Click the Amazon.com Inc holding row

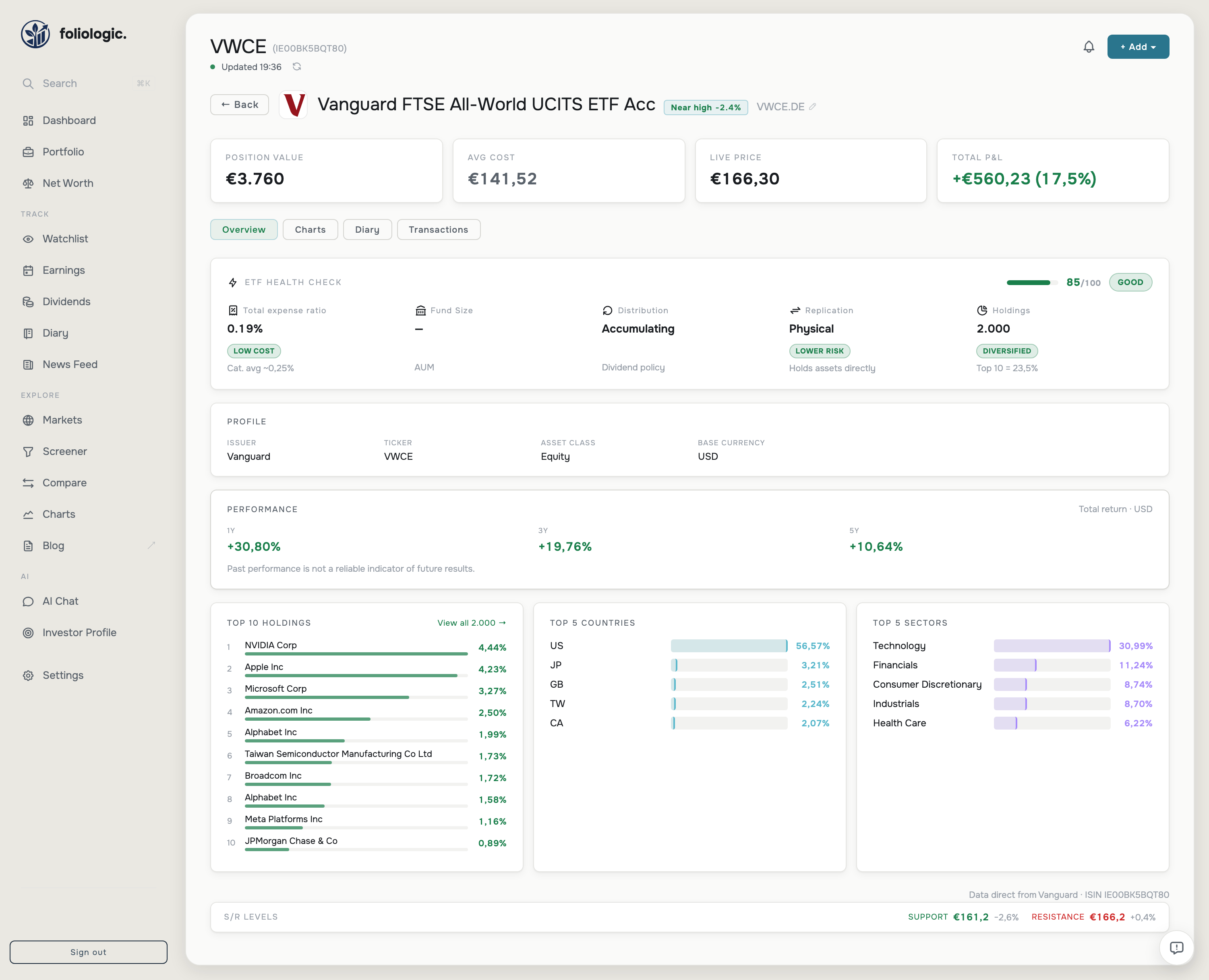pos(367,713)
